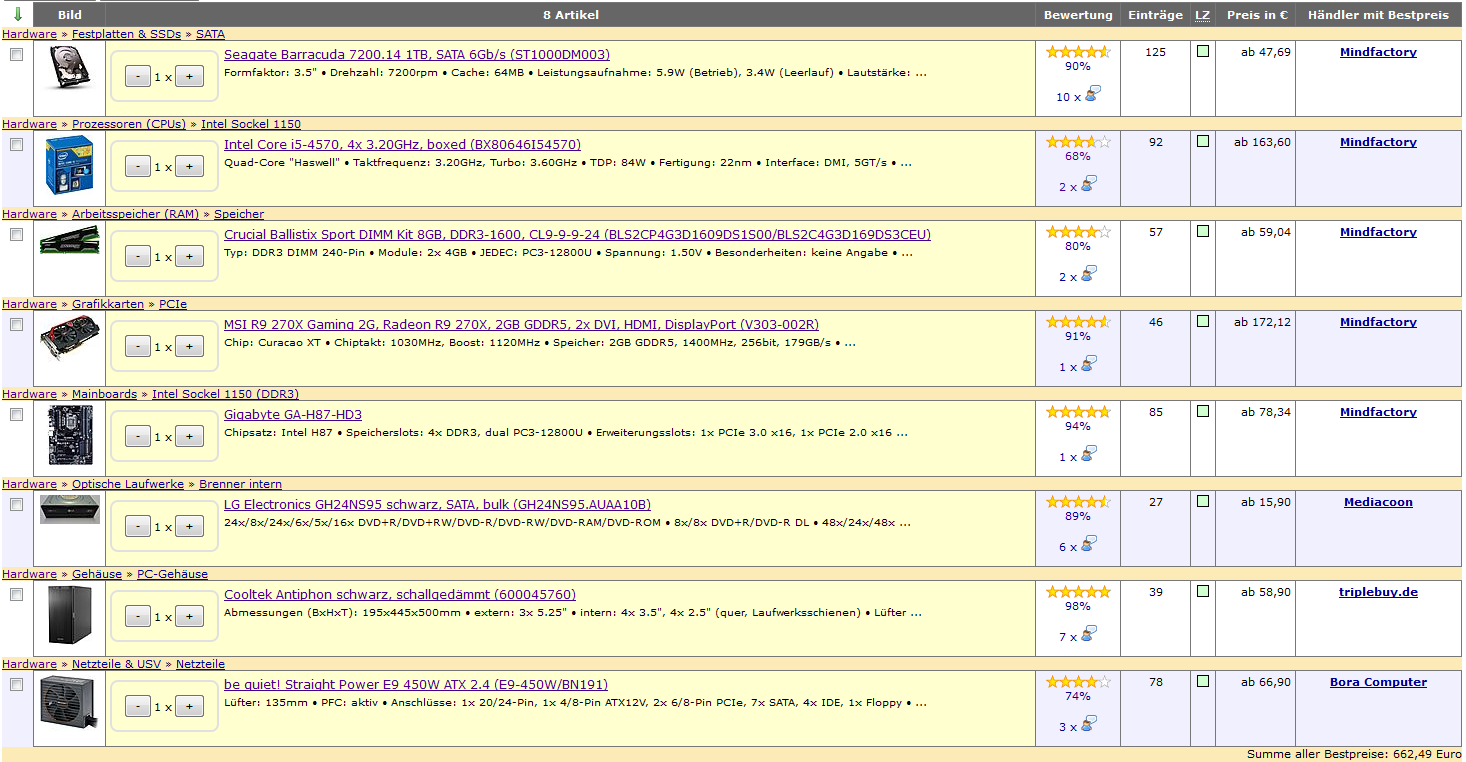
Task: Decrease quantity of Crucial Ballistix RAM
Action: [x=138, y=256]
